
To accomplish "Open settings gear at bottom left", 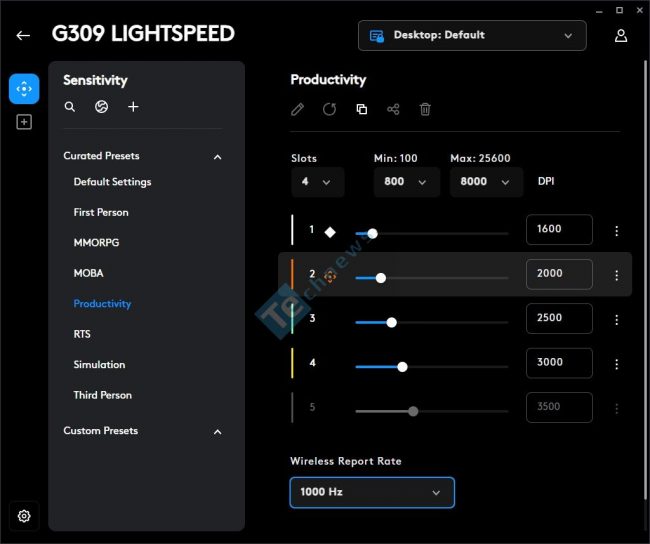I will click(x=24, y=516).
